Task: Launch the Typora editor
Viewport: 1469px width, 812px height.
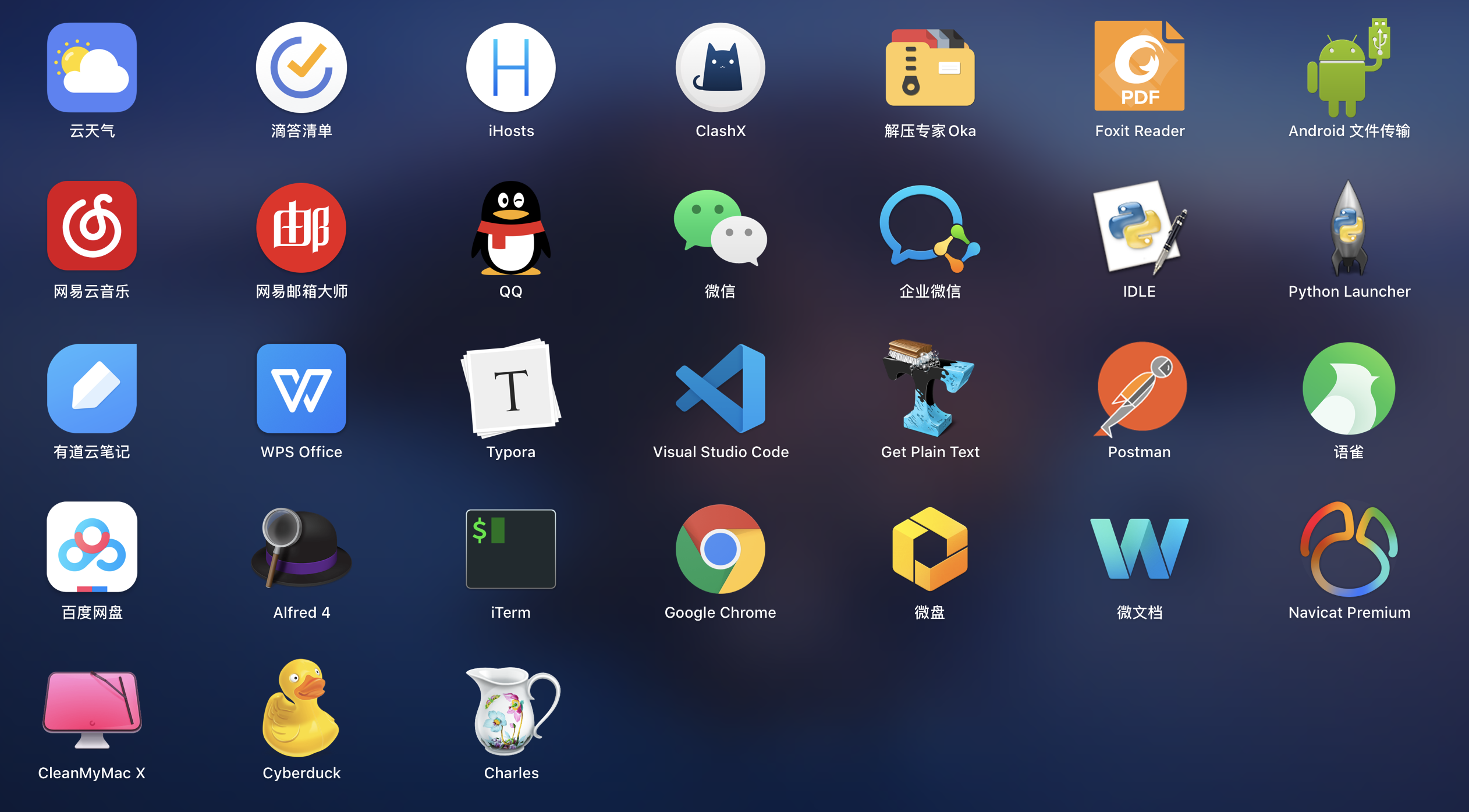Action: pos(510,389)
